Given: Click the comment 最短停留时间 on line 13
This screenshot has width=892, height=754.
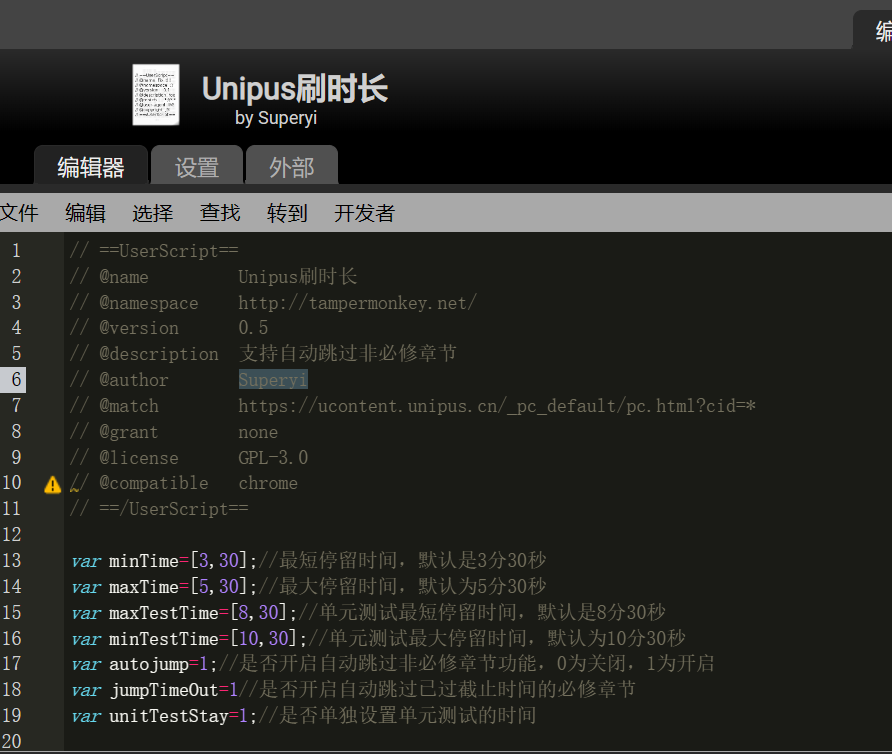Looking at the screenshot, I should click(x=338, y=561).
